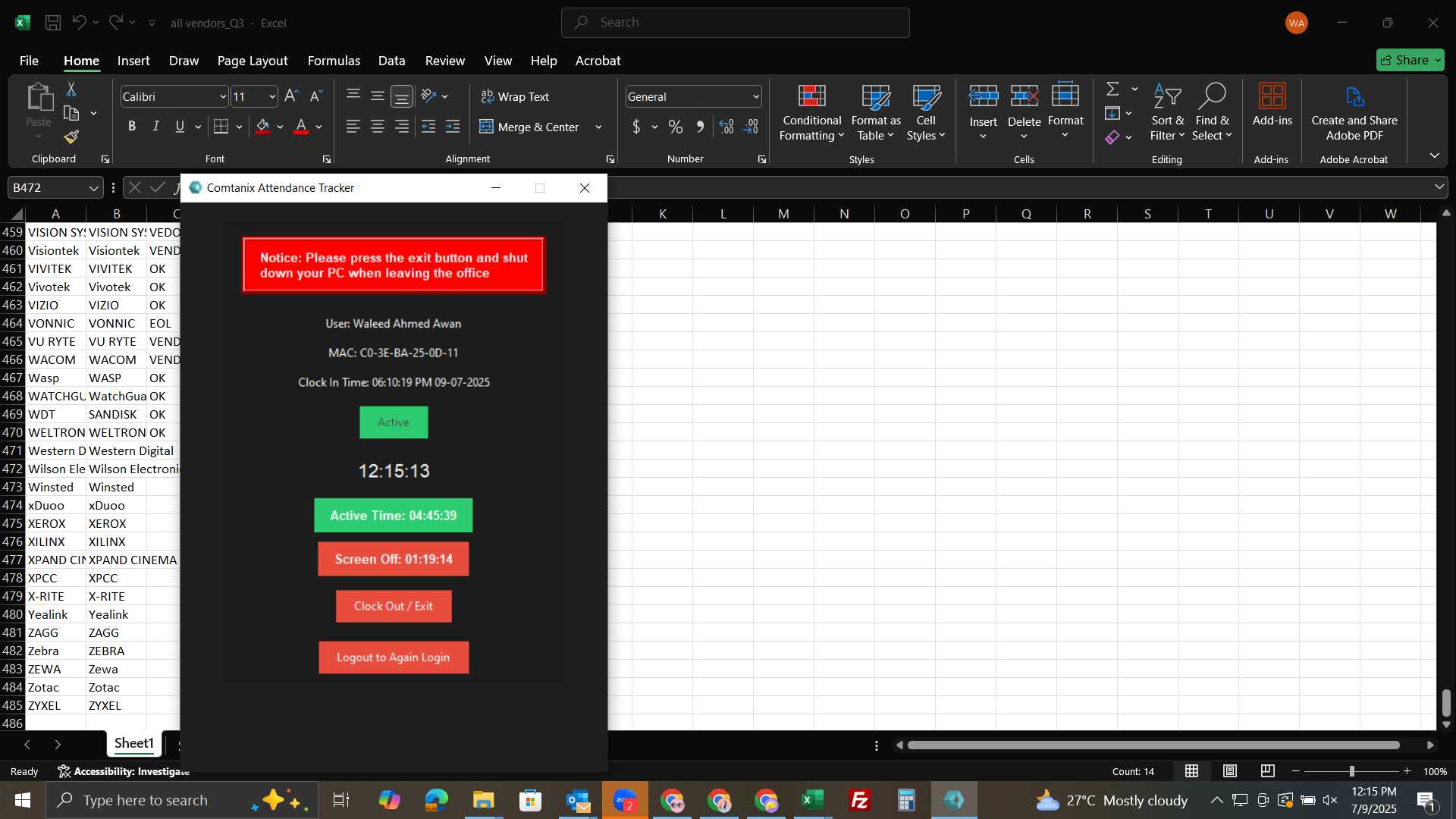Click Decrease Indent icon
The height and width of the screenshot is (819, 1456).
click(428, 127)
